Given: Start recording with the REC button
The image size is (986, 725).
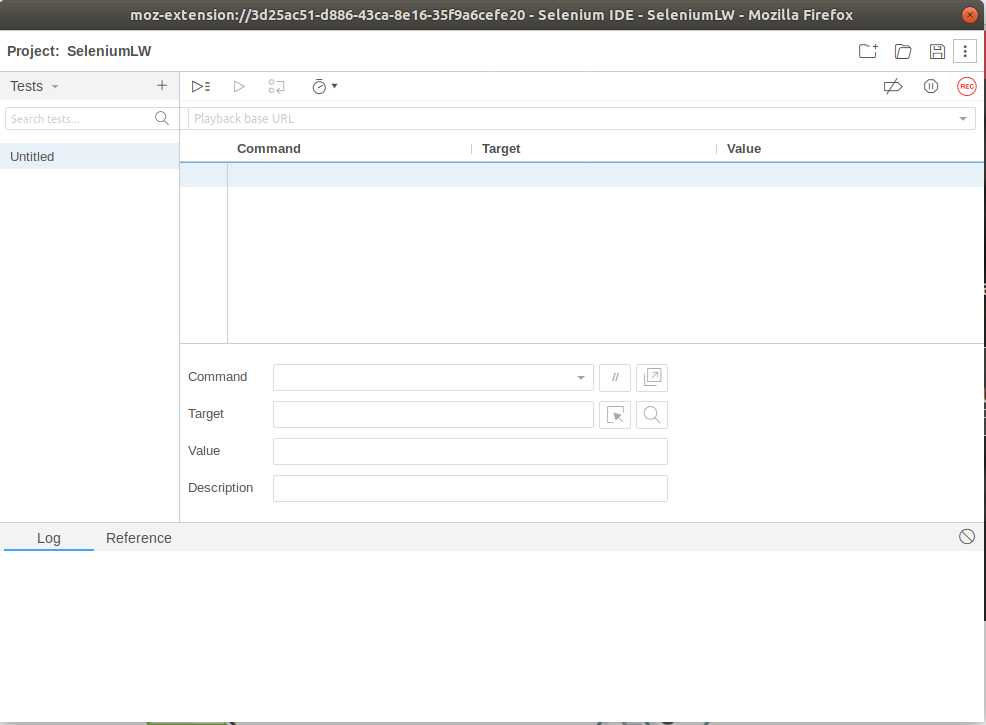Looking at the screenshot, I should click(x=966, y=87).
